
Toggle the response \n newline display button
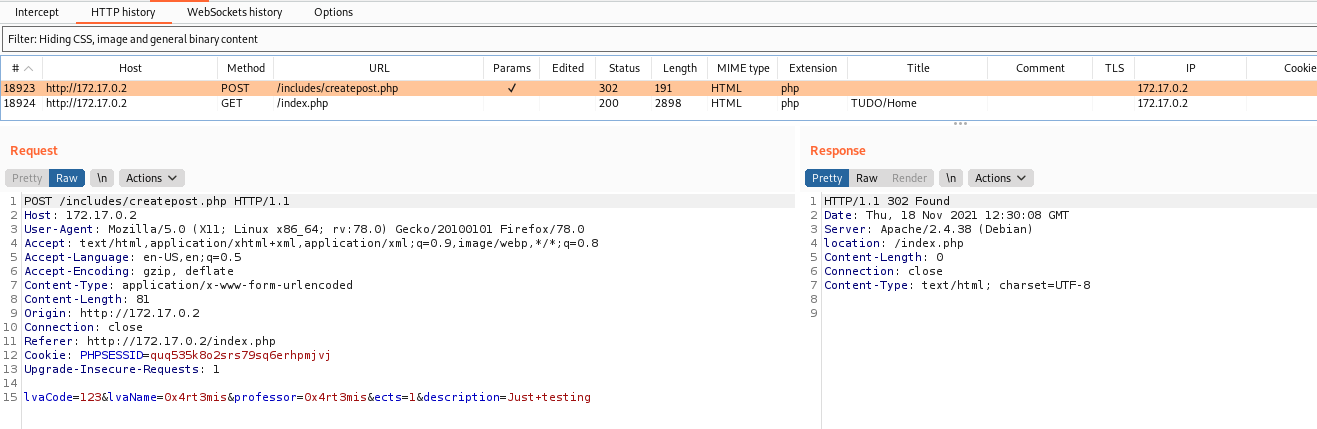tap(951, 178)
